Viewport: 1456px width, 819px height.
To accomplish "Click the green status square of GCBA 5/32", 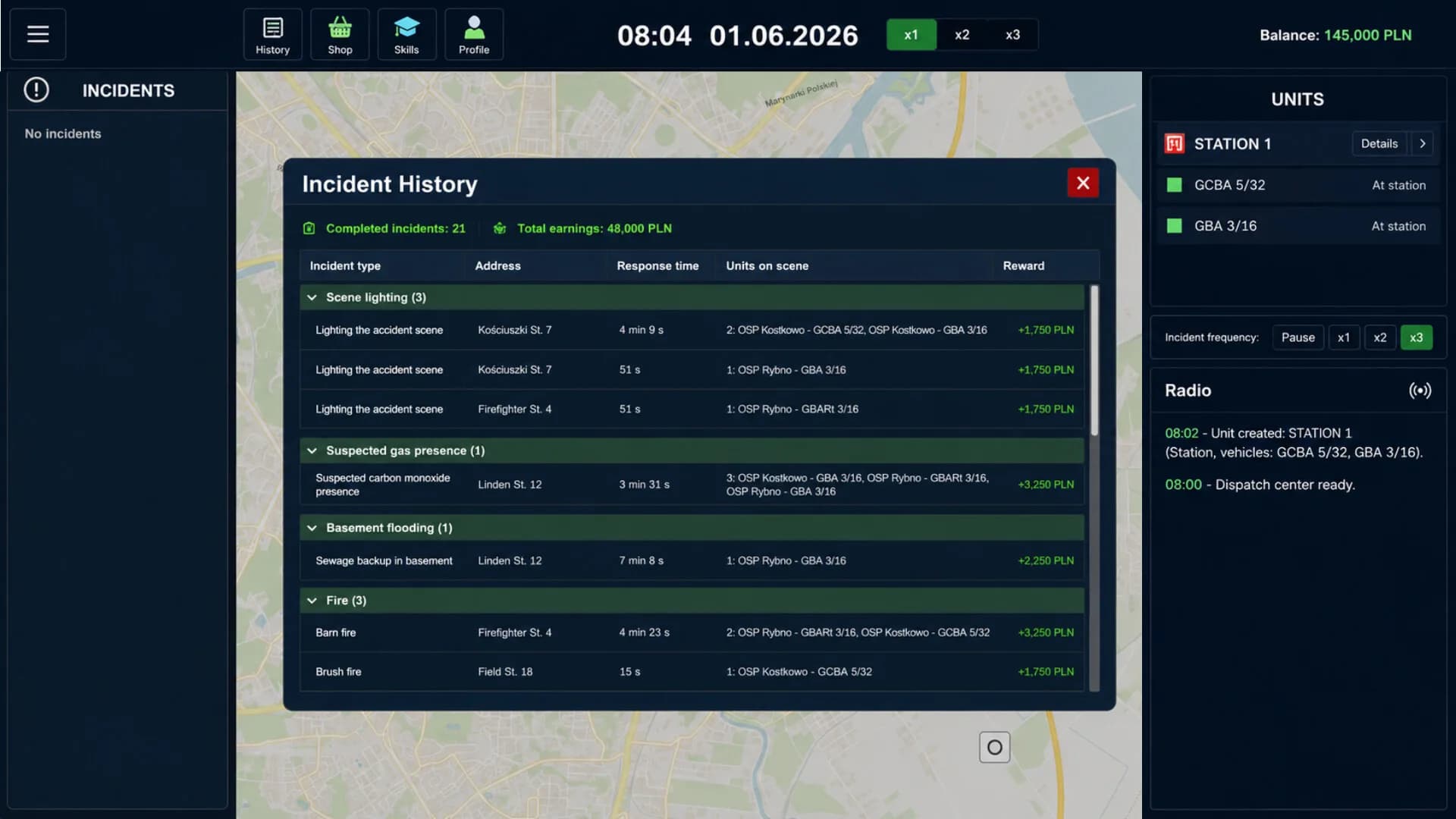I will (x=1175, y=185).
